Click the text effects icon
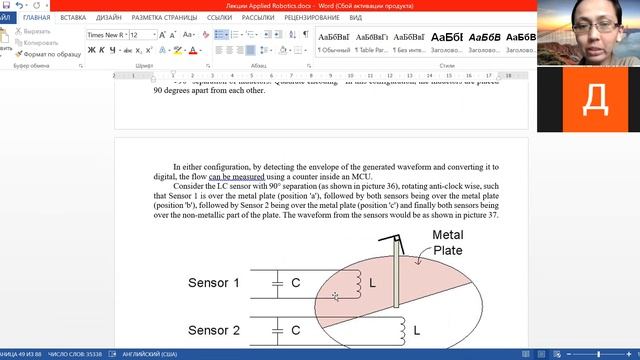640x360 pixels. pos(162,50)
